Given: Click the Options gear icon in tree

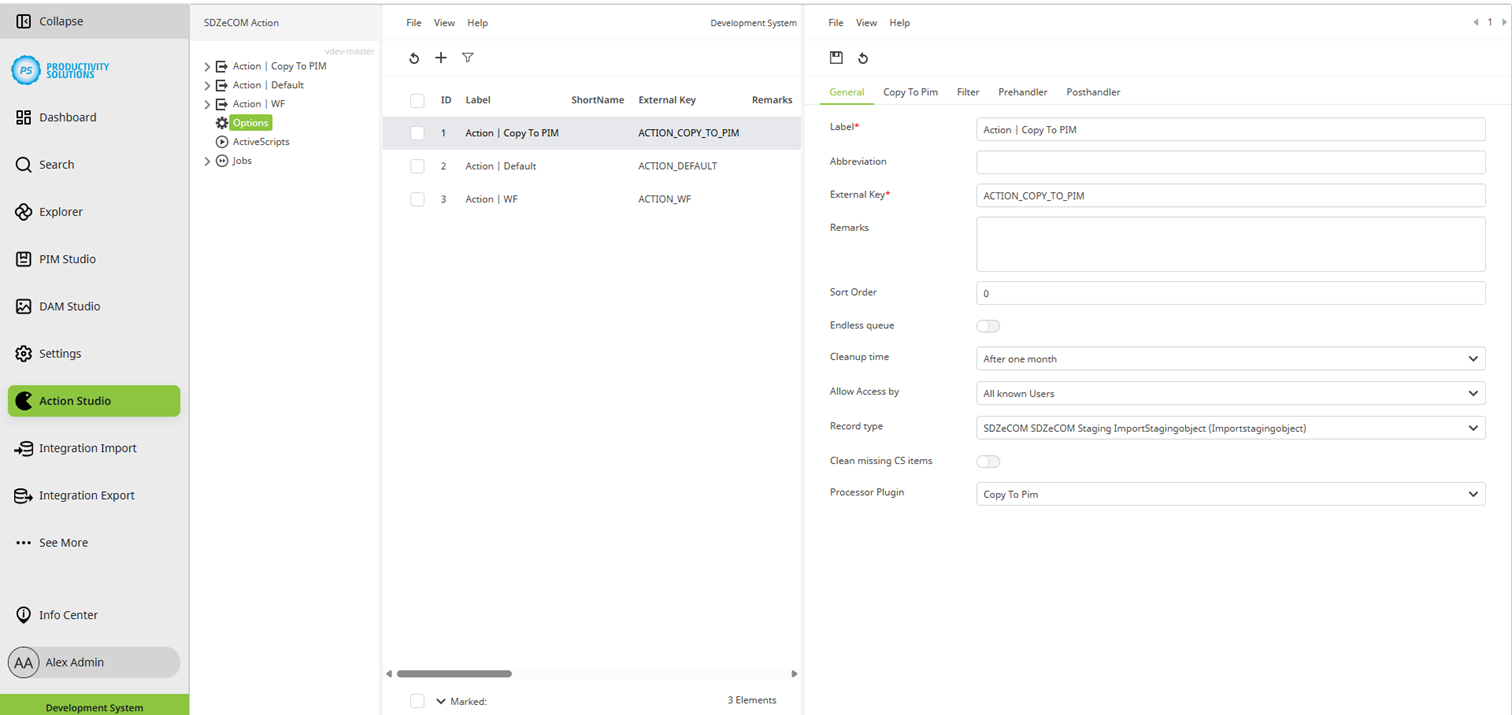Looking at the screenshot, I should [222, 123].
